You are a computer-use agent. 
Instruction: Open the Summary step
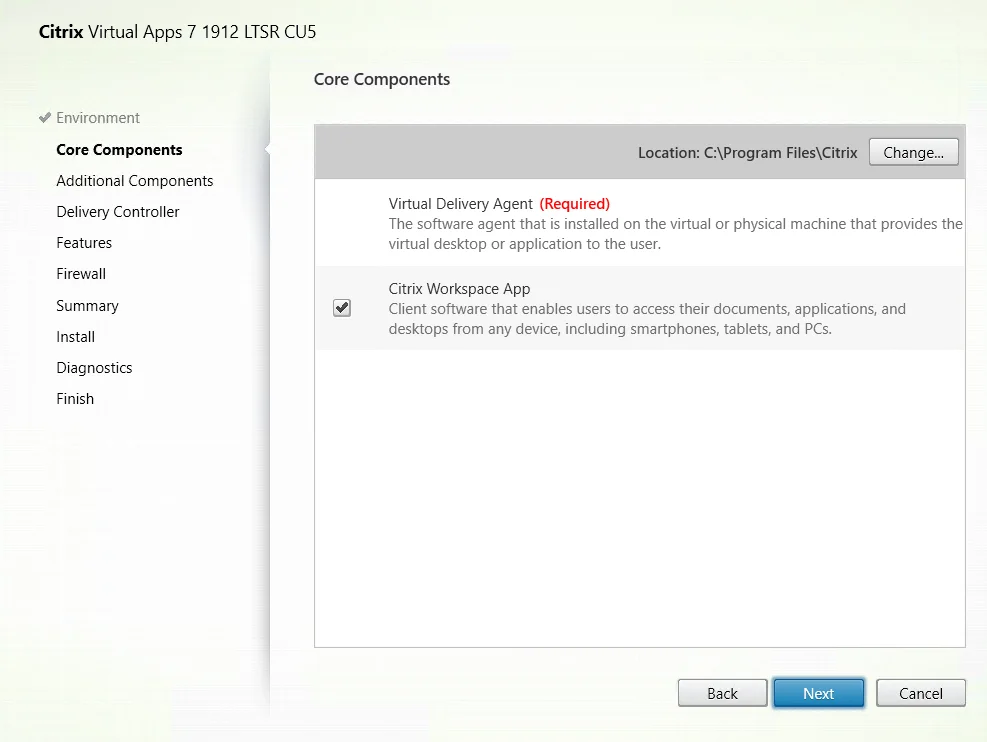pyautogui.click(x=87, y=306)
